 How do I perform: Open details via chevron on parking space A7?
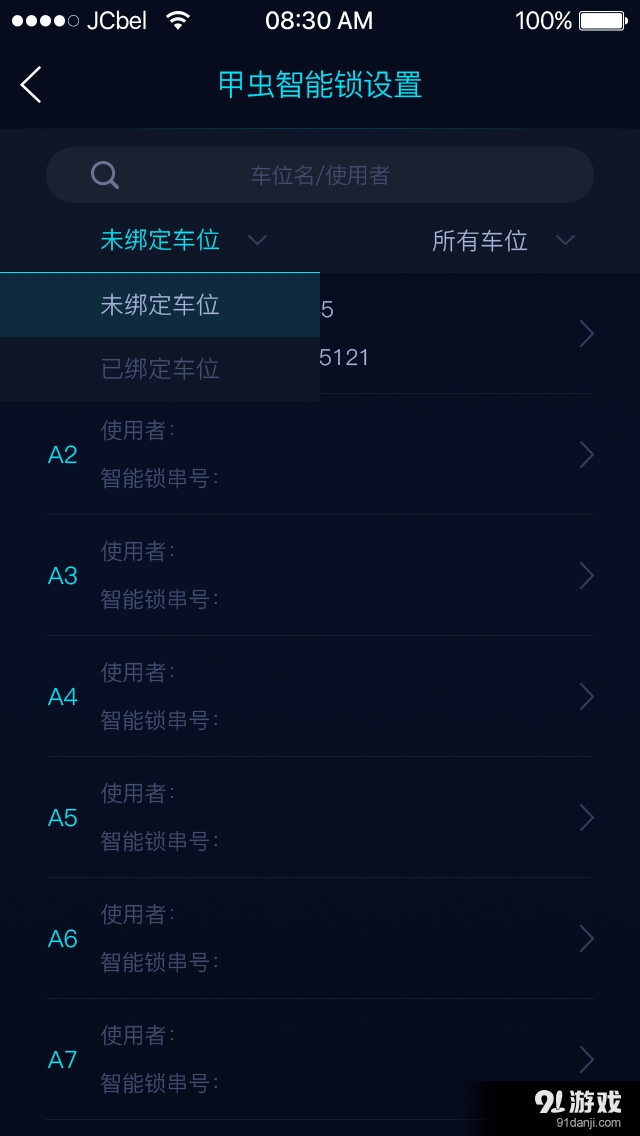coord(587,1060)
